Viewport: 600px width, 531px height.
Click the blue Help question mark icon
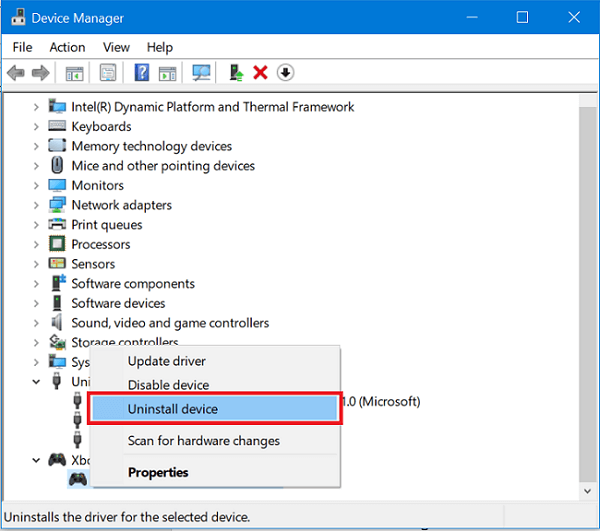click(x=142, y=73)
